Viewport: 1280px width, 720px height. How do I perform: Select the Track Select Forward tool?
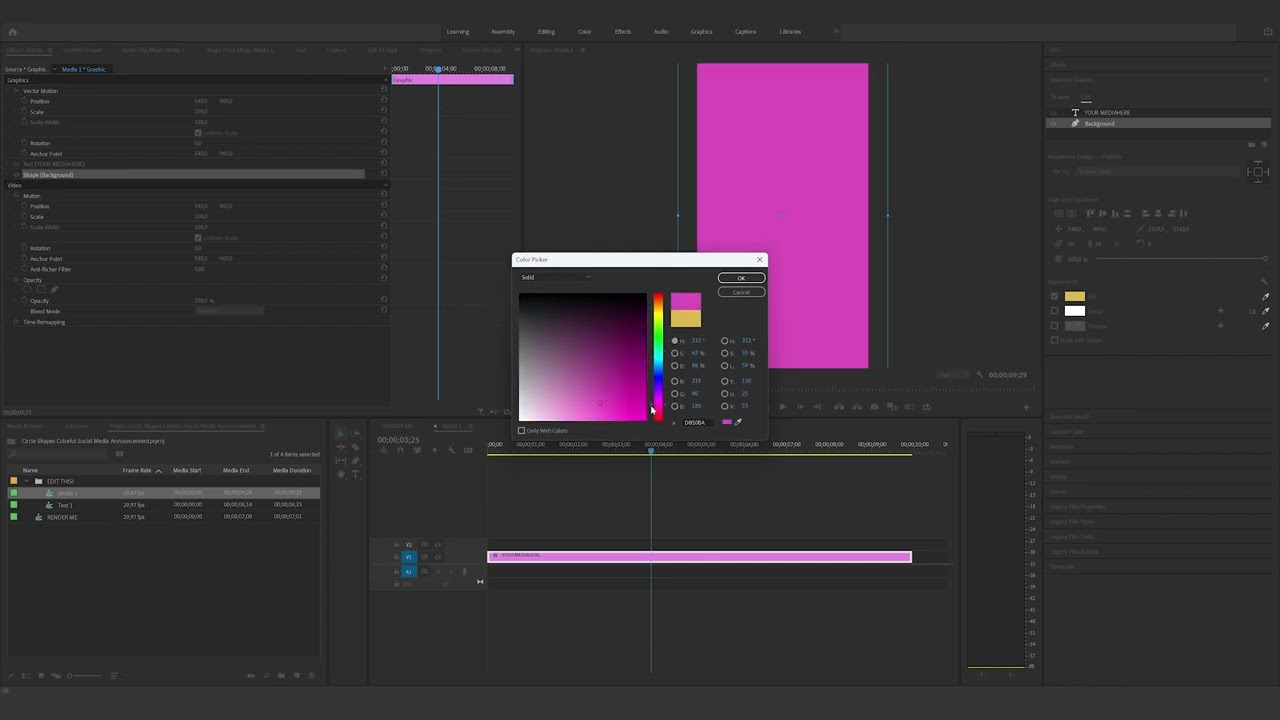click(x=355, y=434)
